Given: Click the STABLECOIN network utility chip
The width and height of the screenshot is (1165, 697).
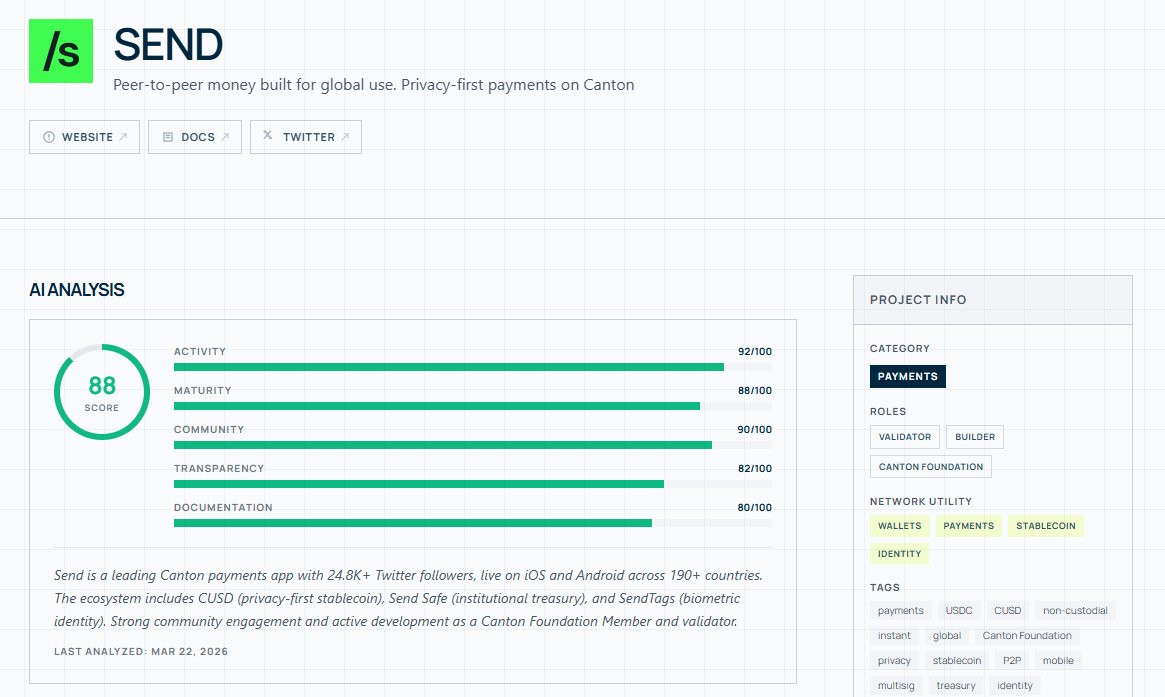Looking at the screenshot, I should pyautogui.click(x=1045, y=526).
